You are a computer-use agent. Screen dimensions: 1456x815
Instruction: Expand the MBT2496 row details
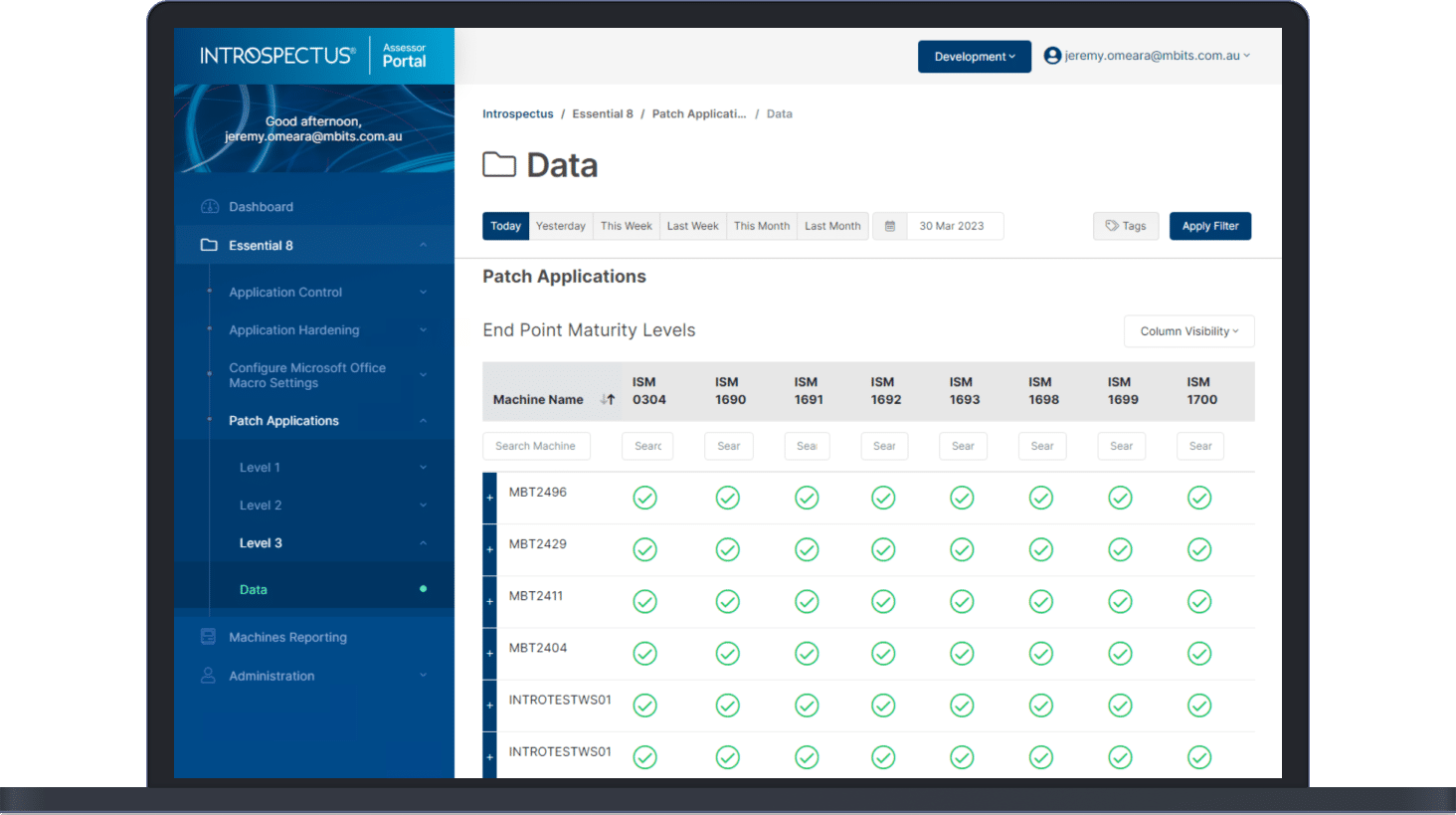tap(489, 498)
